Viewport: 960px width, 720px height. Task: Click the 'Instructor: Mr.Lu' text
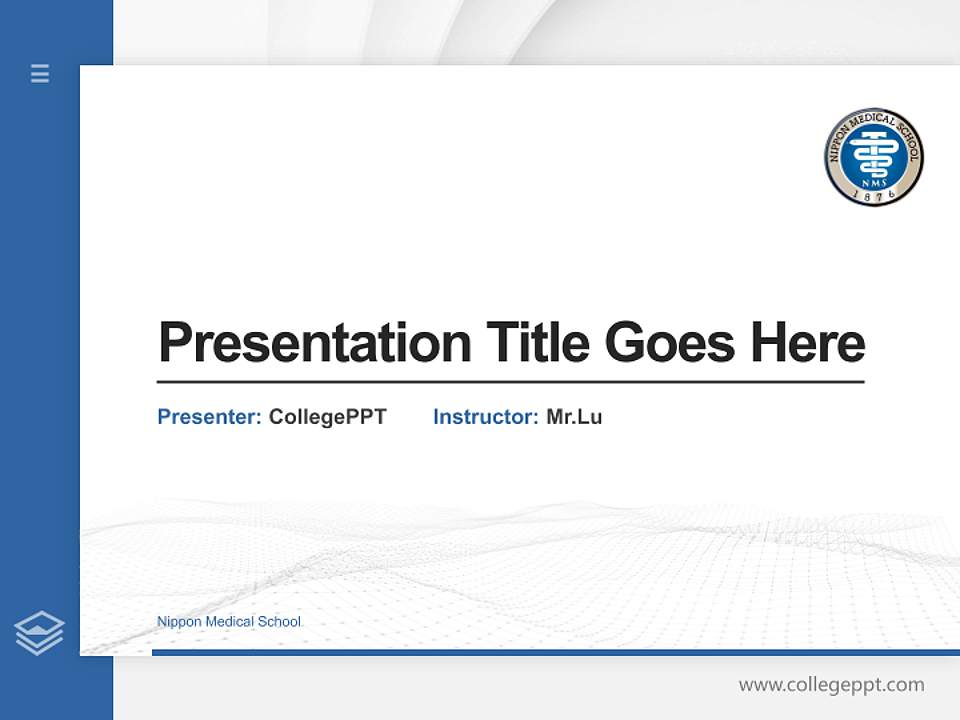[517, 417]
